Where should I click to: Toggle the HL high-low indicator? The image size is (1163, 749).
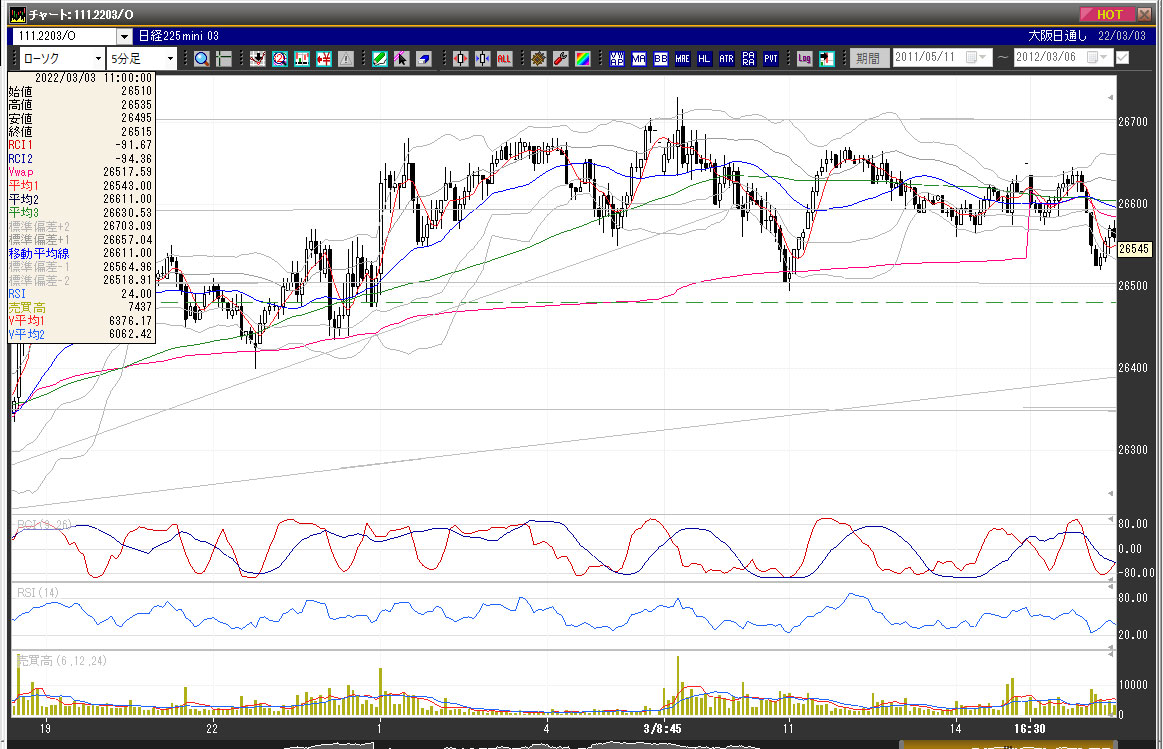pos(705,59)
